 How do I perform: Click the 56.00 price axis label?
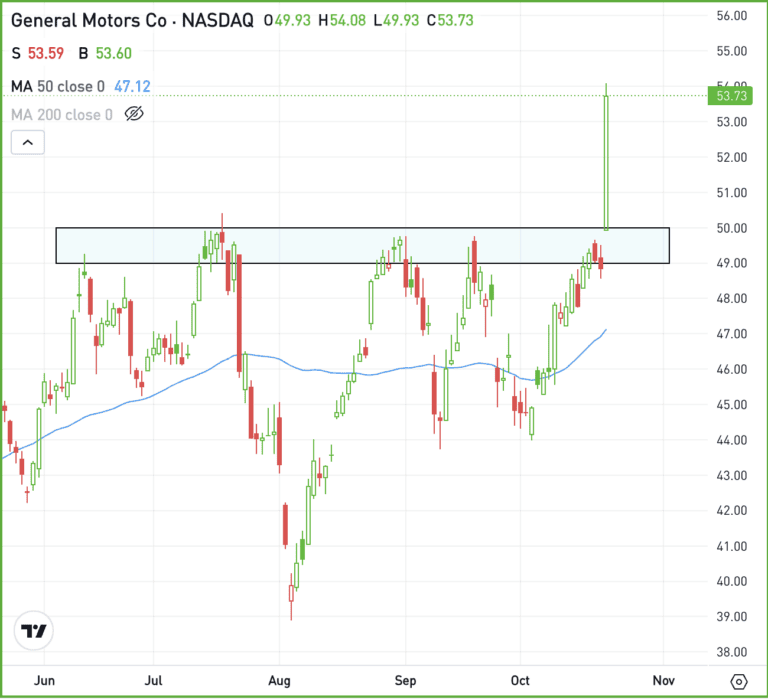tap(732, 16)
